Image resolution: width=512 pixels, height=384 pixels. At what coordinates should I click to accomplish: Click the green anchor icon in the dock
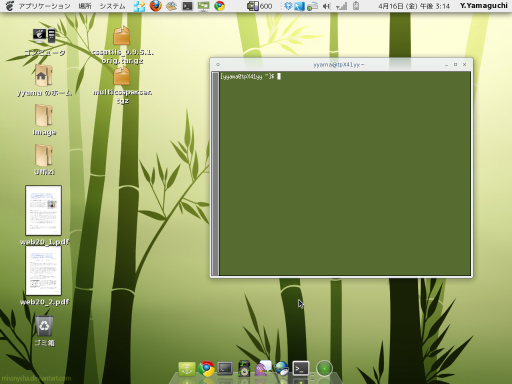coord(187,369)
